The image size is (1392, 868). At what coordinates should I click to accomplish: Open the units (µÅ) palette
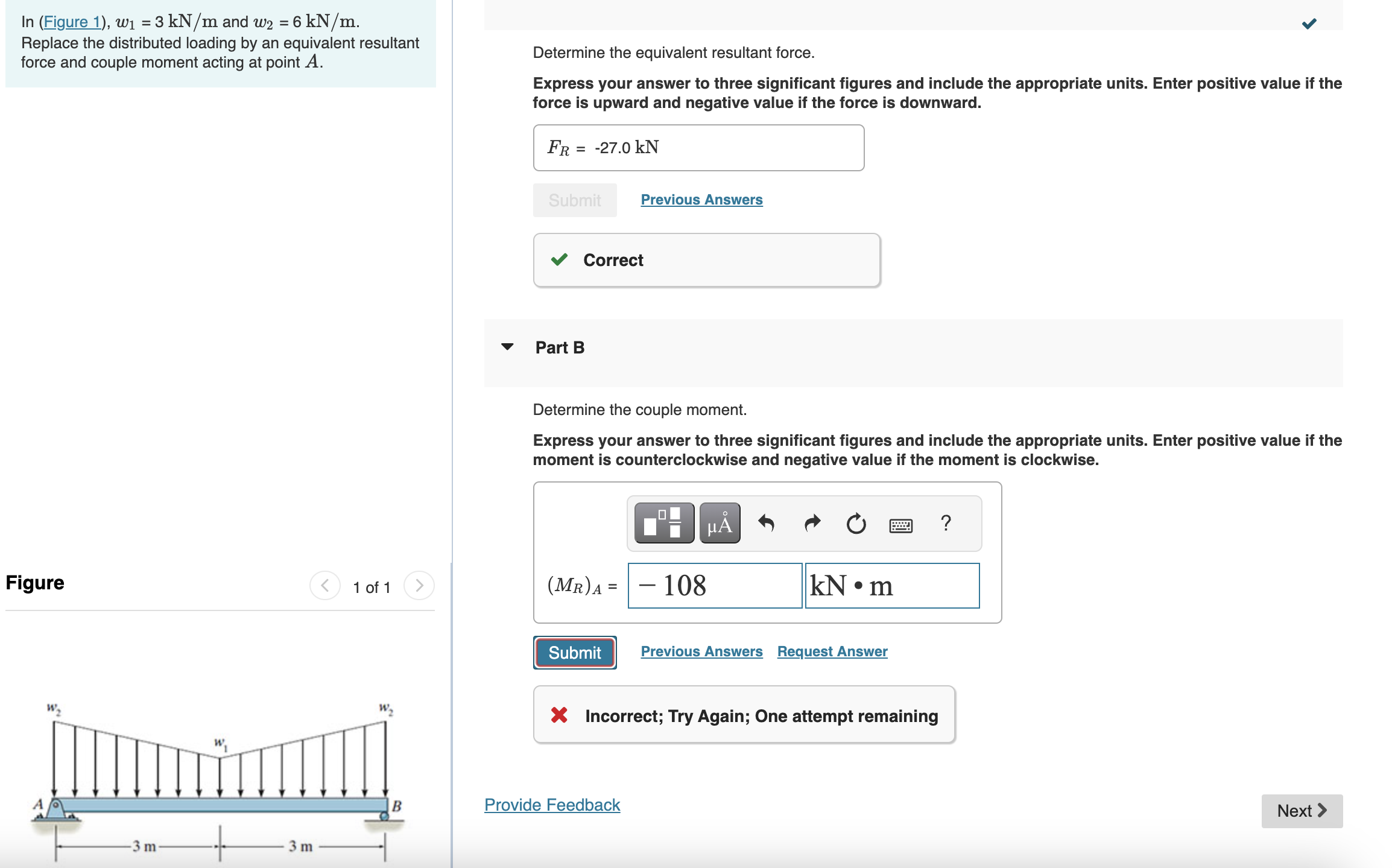point(719,524)
